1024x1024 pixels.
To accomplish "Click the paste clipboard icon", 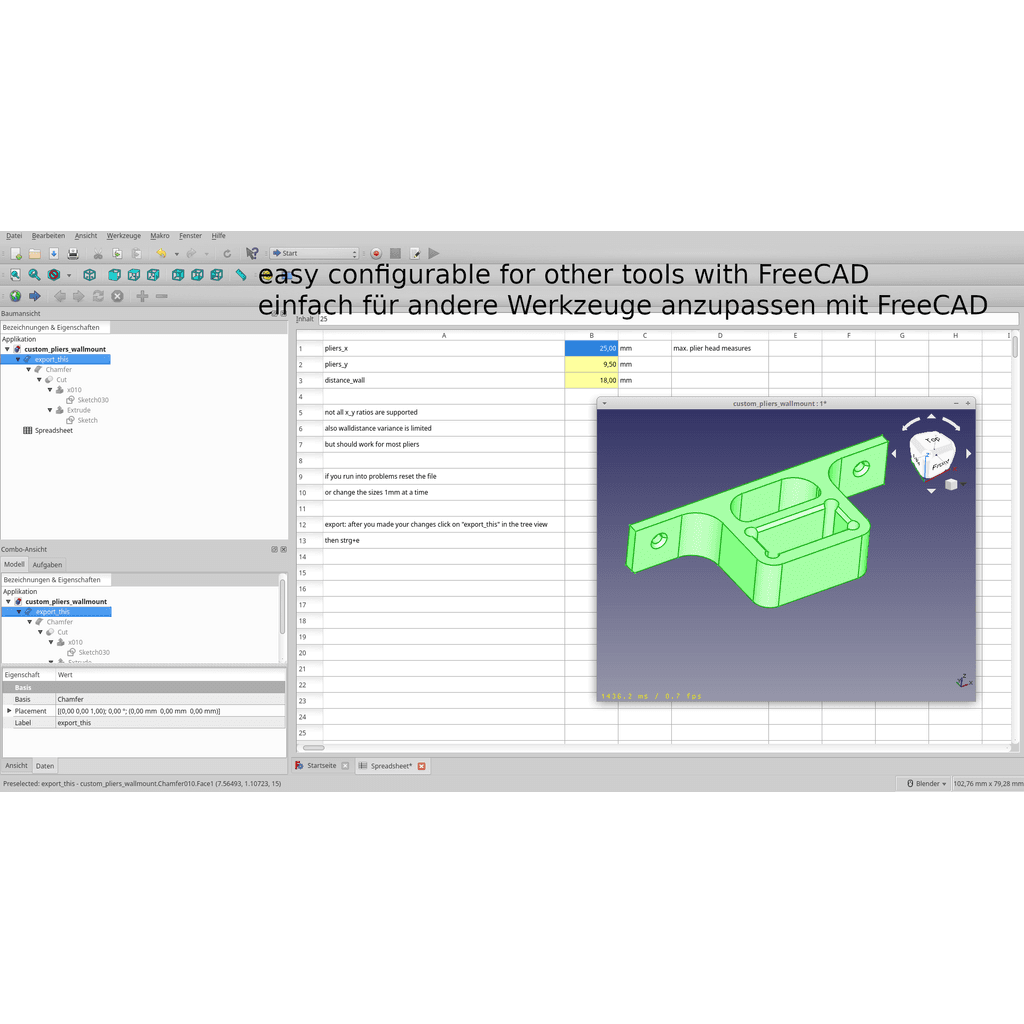I will point(136,253).
